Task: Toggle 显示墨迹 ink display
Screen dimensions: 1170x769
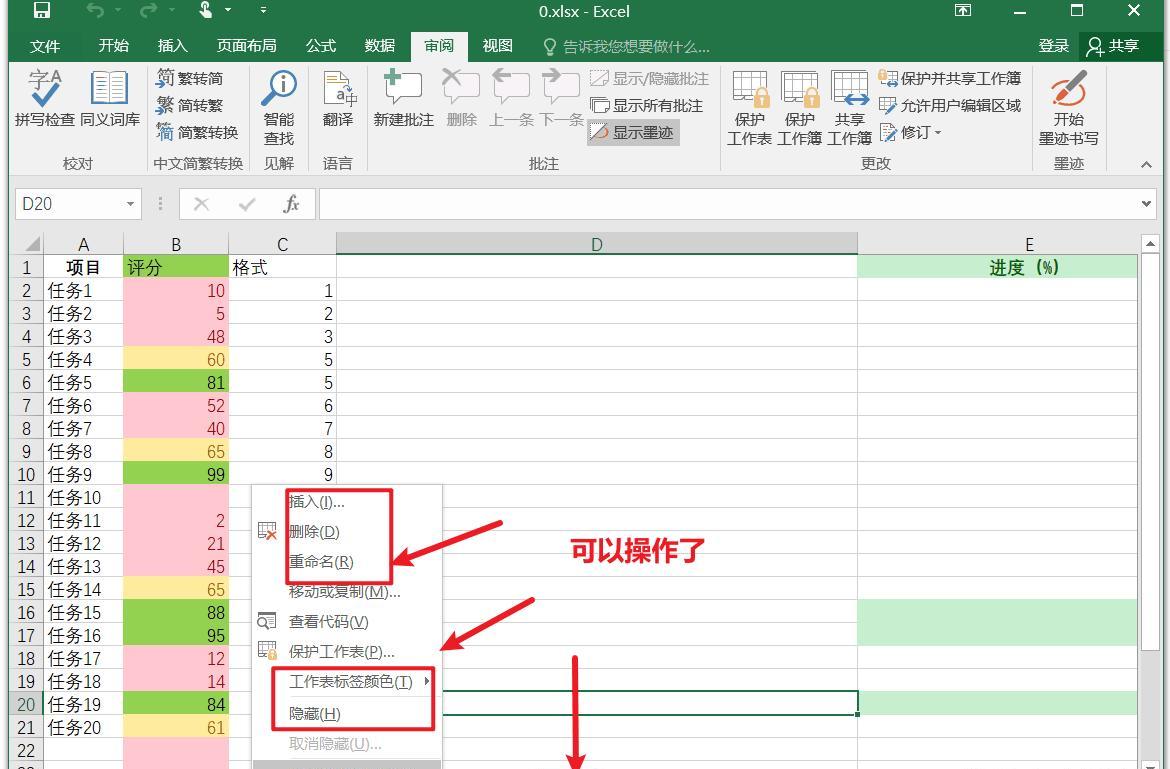Action: tap(633, 132)
